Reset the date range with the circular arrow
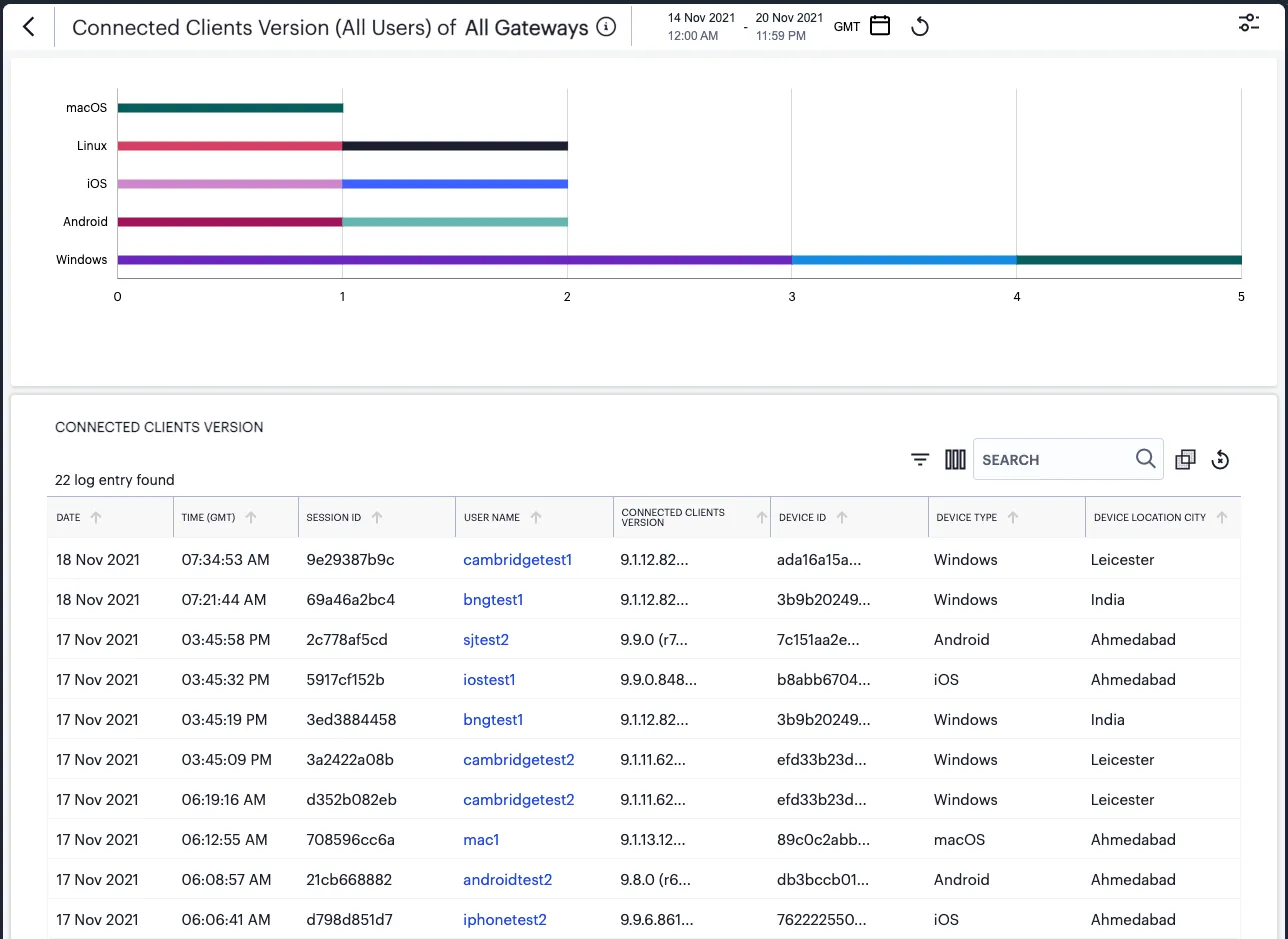The width and height of the screenshot is (1288, 939). [x=921, y=27]
